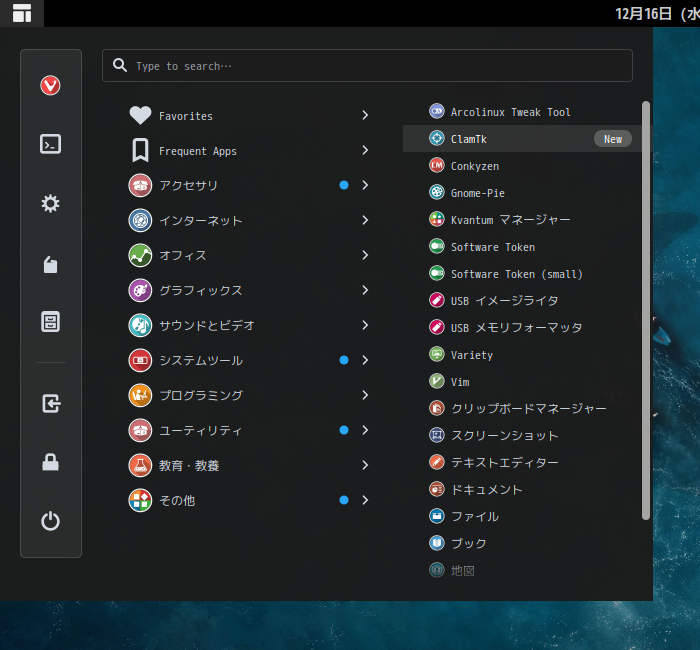Screen dimensions: 700x650
Task: Open settings gear in the sidebar
Action: [x=50, y=204]
